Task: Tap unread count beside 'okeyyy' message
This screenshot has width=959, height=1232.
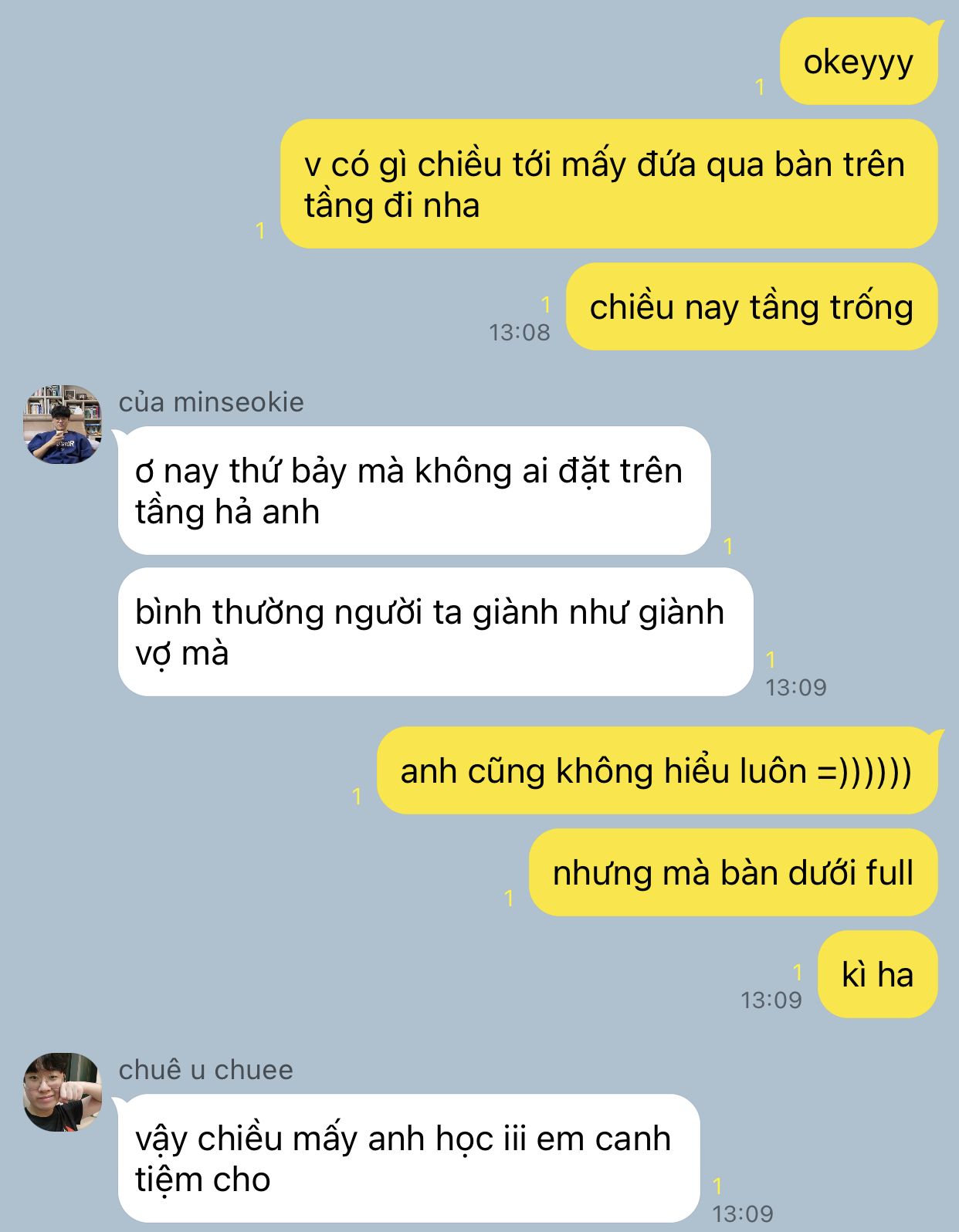Action: 760,86
